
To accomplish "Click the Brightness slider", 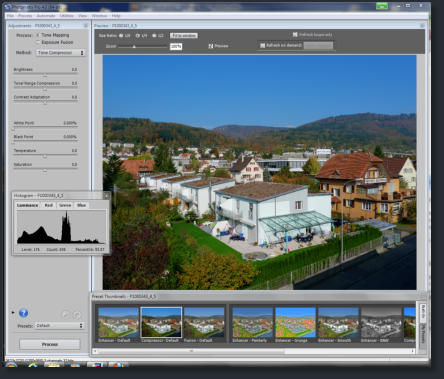I will (x=45, y=74).
